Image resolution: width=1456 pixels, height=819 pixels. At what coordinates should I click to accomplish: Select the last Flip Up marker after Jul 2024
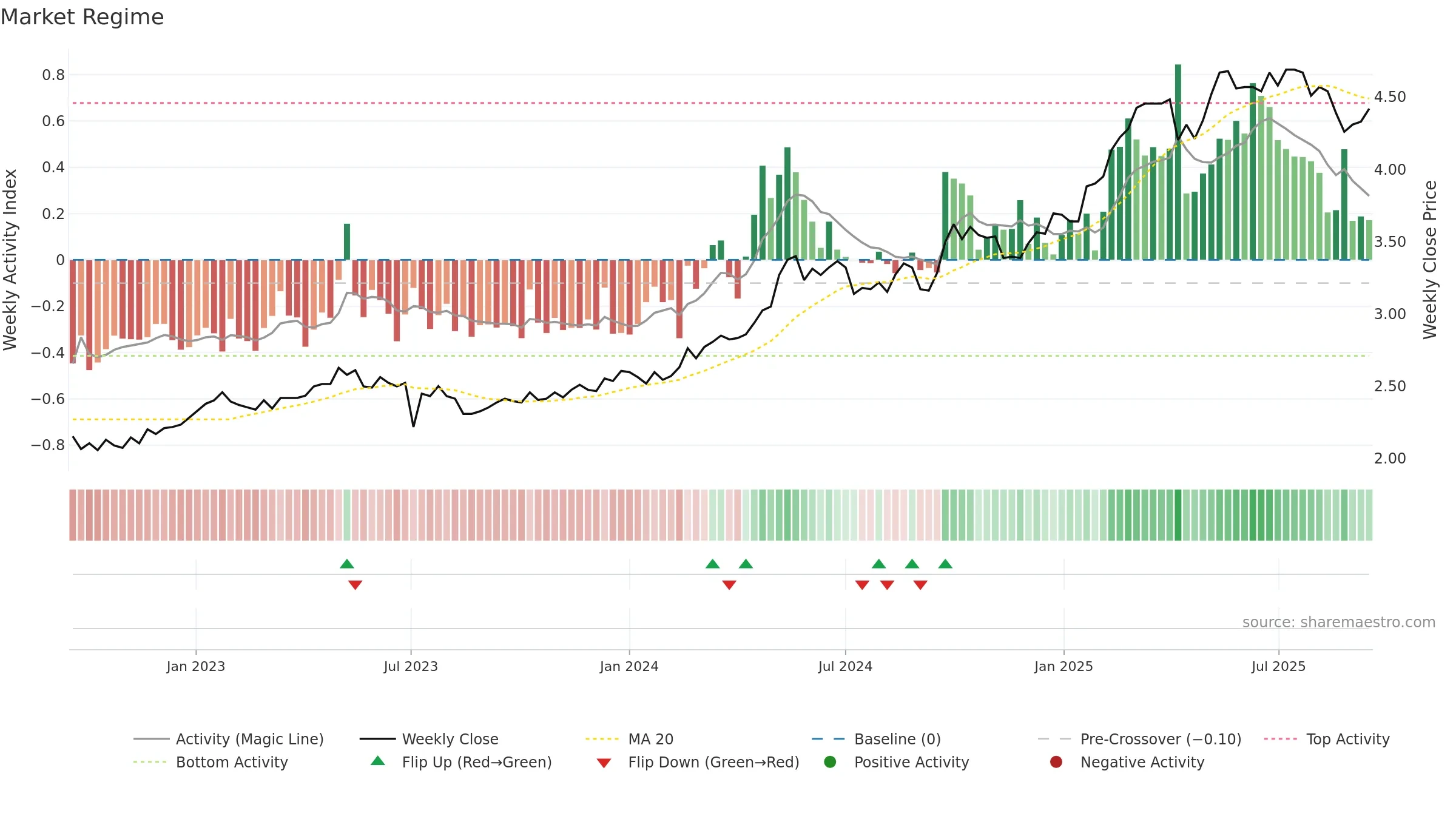[945, 564]
